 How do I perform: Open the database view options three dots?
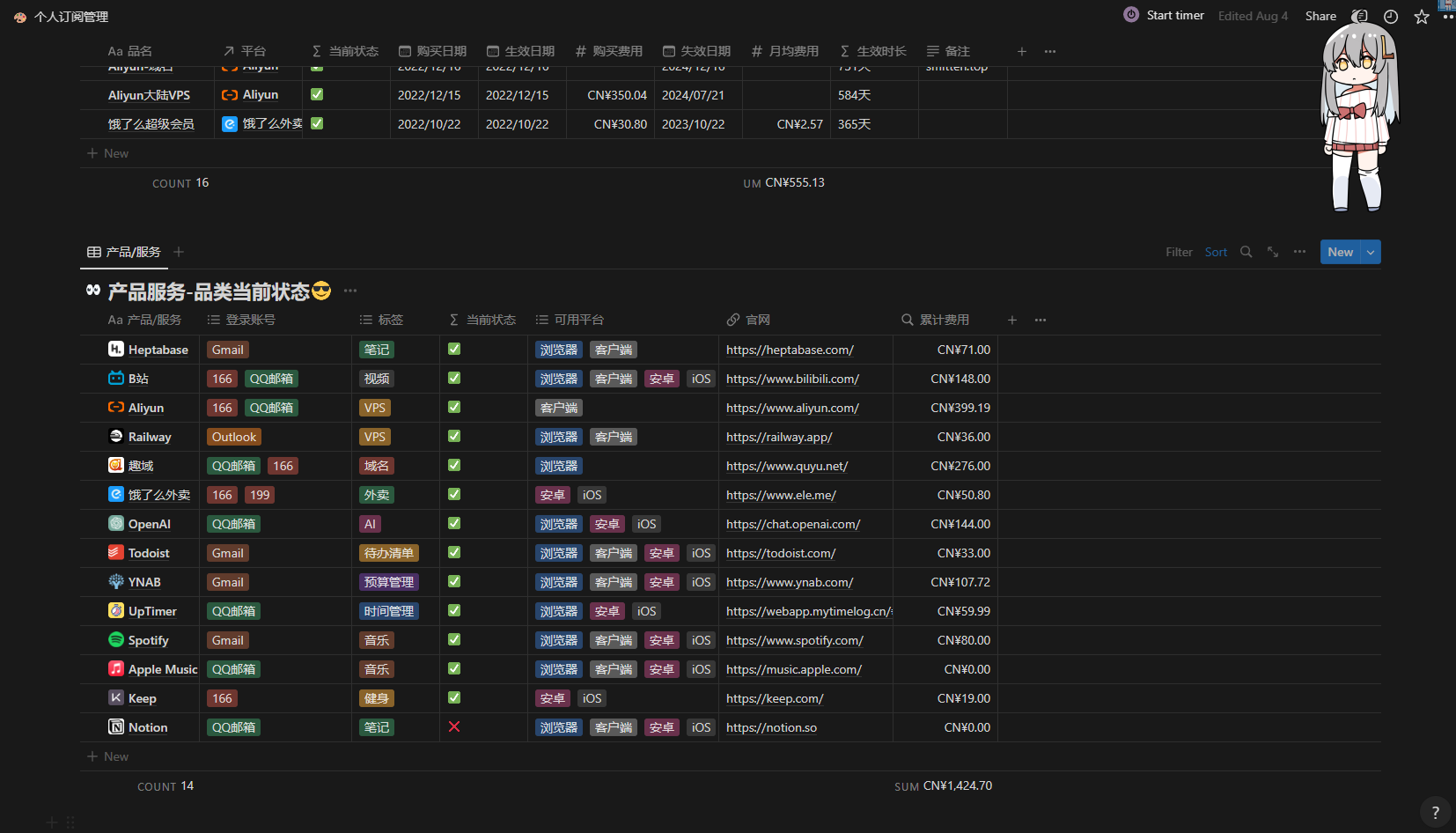pyautogui.click(x=1299, y=252)
